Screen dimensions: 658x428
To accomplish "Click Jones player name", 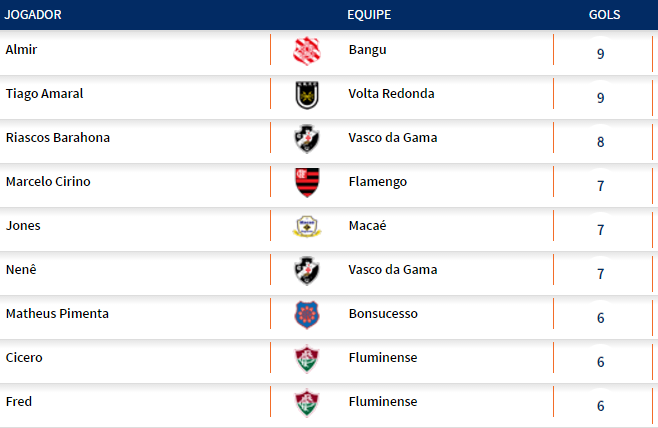I will (23, 225).
